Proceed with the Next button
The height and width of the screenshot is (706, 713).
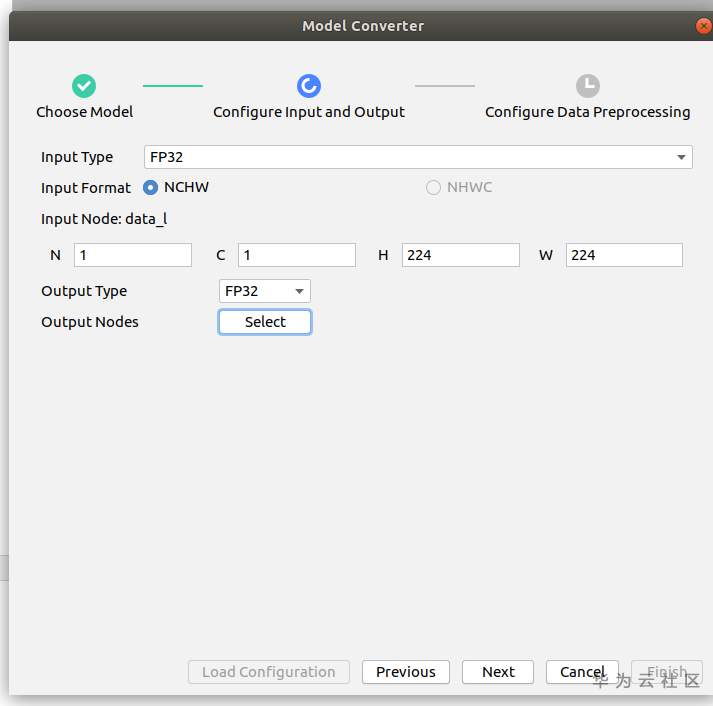(498, 672)
